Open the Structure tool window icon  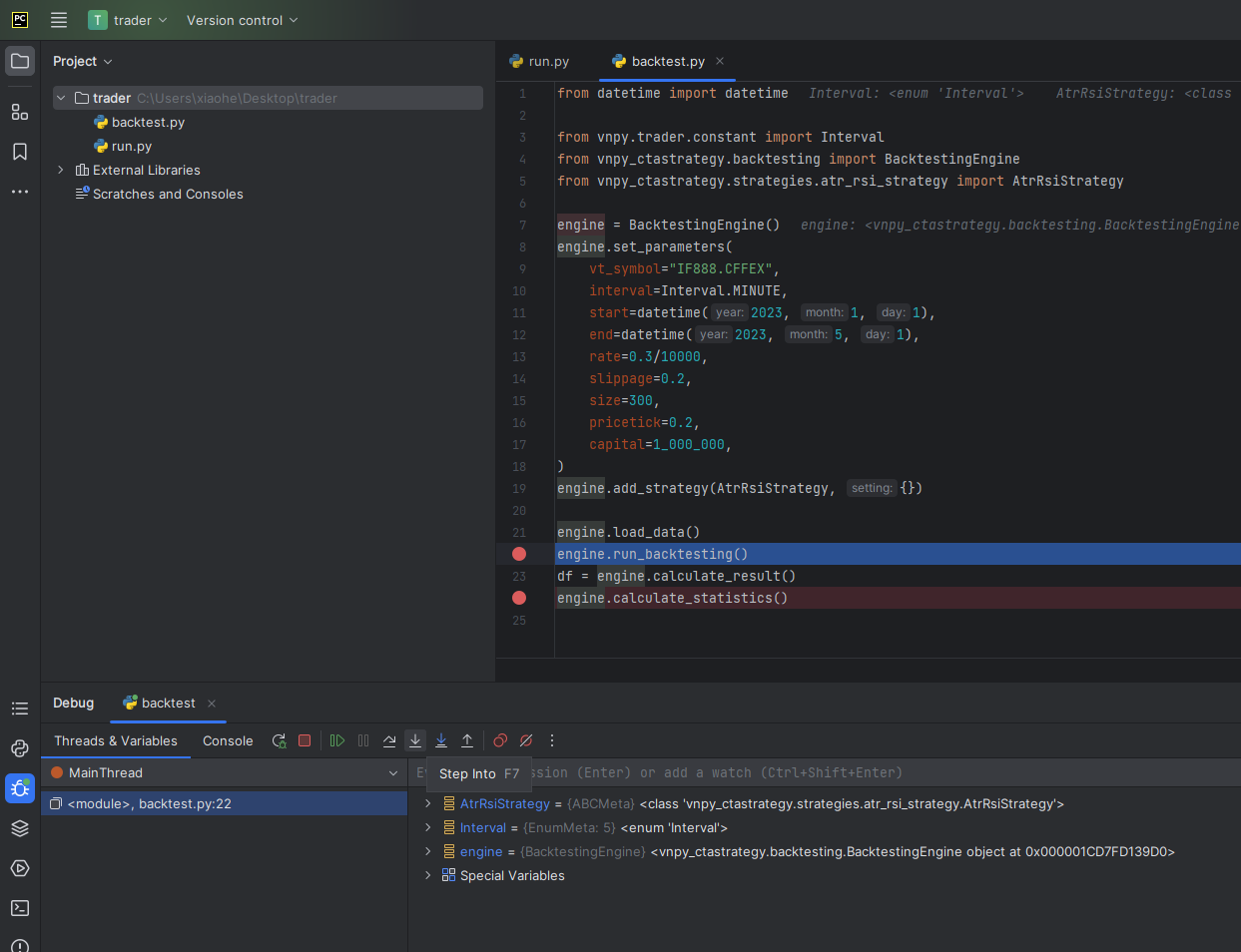pos(20,112)
